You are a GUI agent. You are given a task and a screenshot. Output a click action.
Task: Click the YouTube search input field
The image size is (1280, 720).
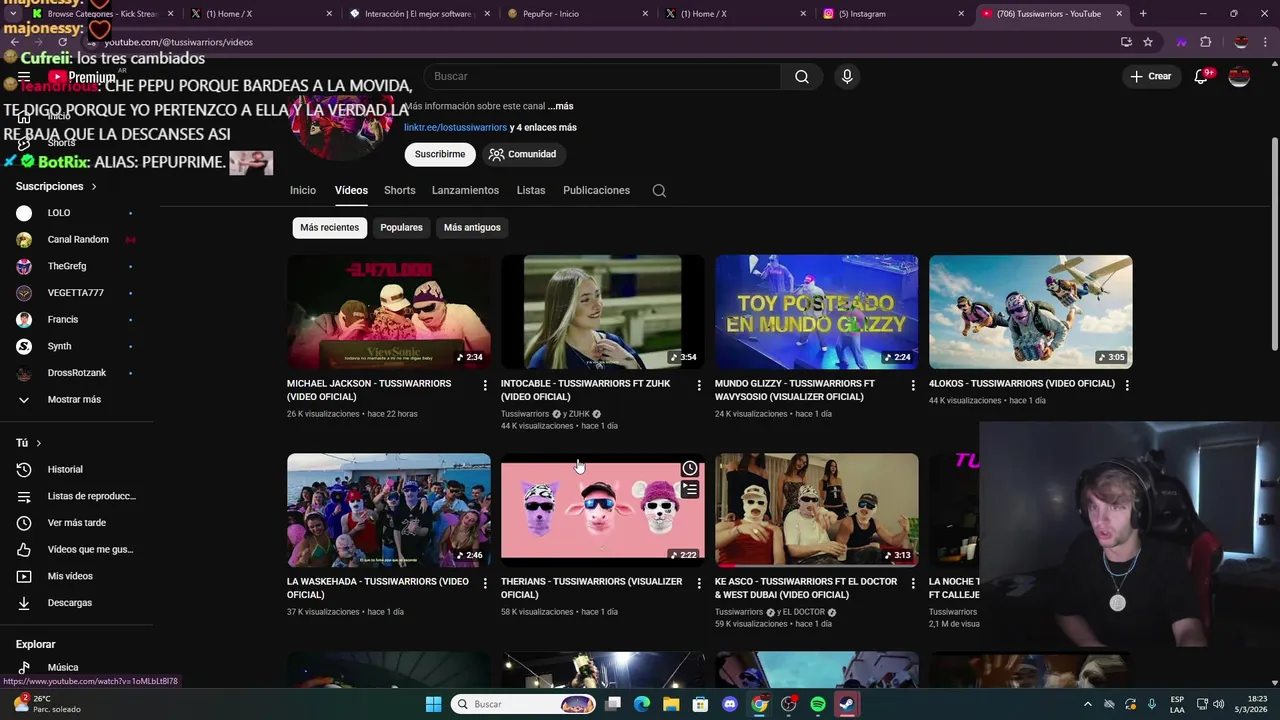603,77
